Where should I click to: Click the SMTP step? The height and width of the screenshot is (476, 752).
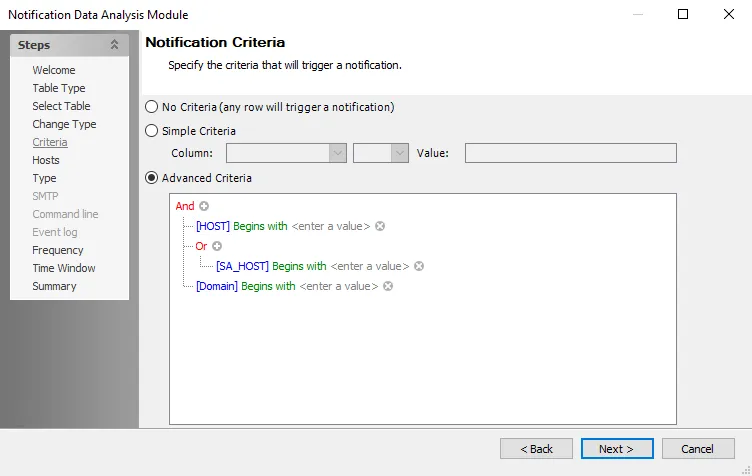point(45,196)
